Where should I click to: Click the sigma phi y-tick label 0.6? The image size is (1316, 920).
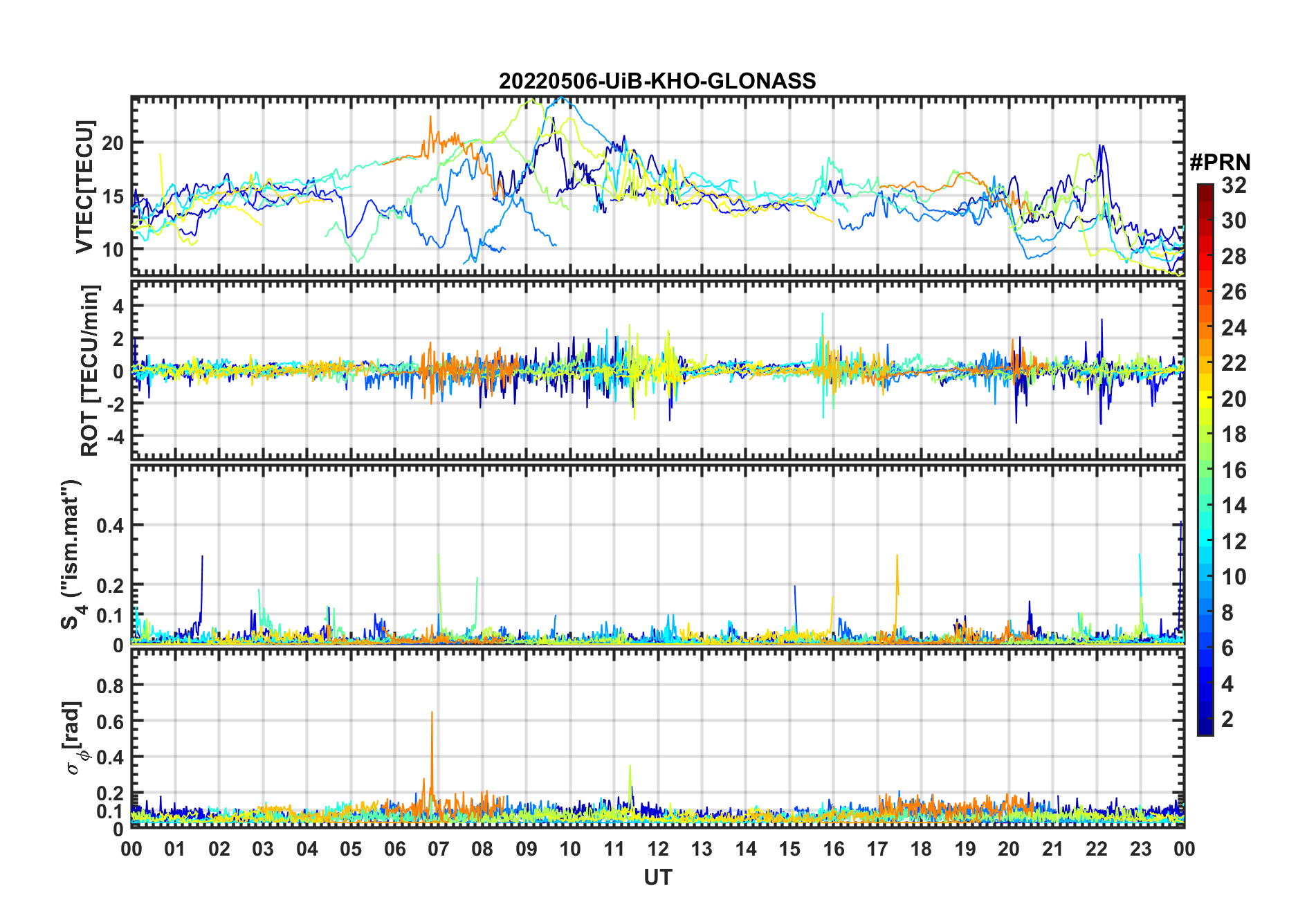tap(110, 721)
